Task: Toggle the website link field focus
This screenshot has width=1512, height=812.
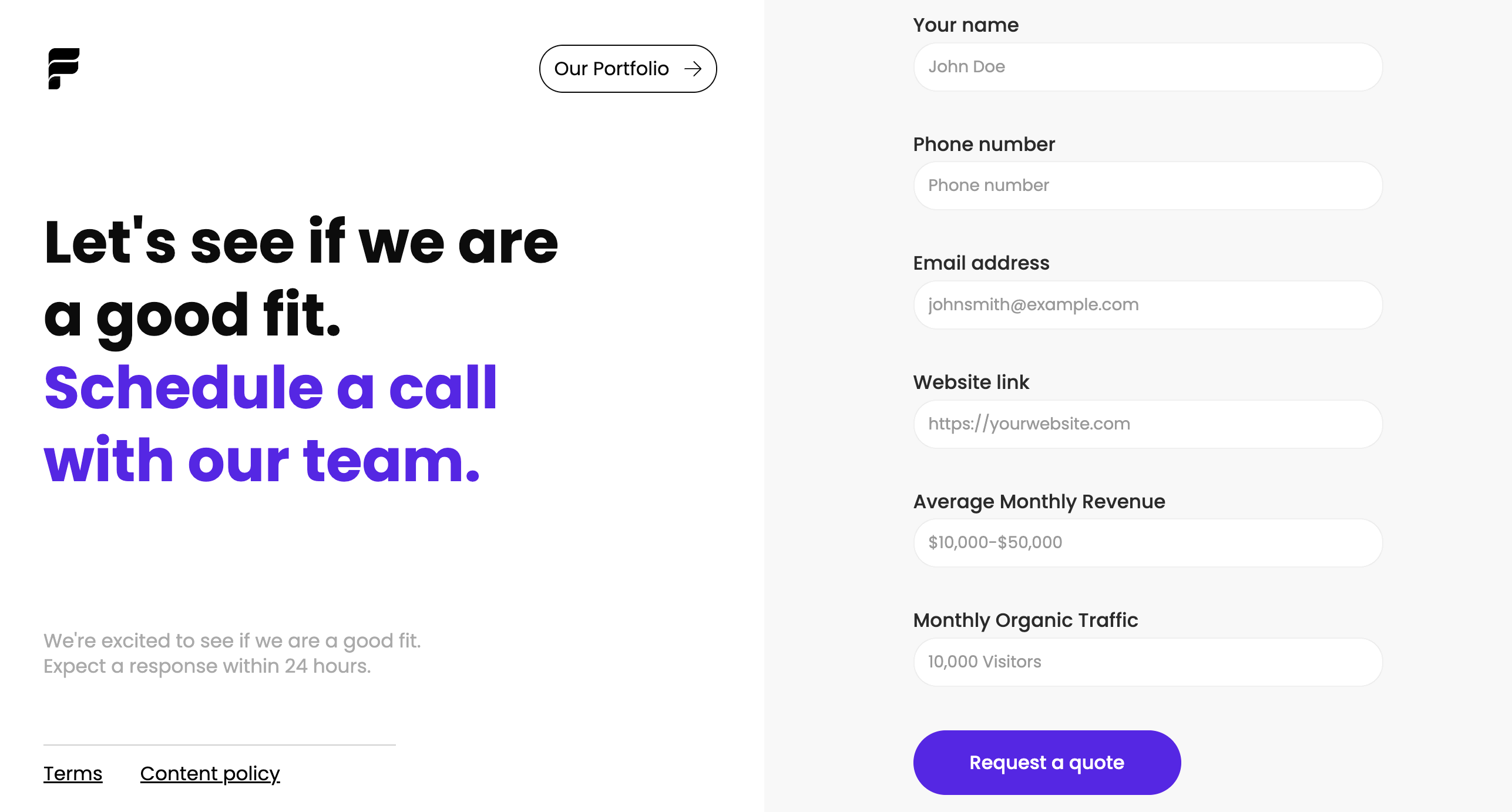Action: coord(1148,424)
